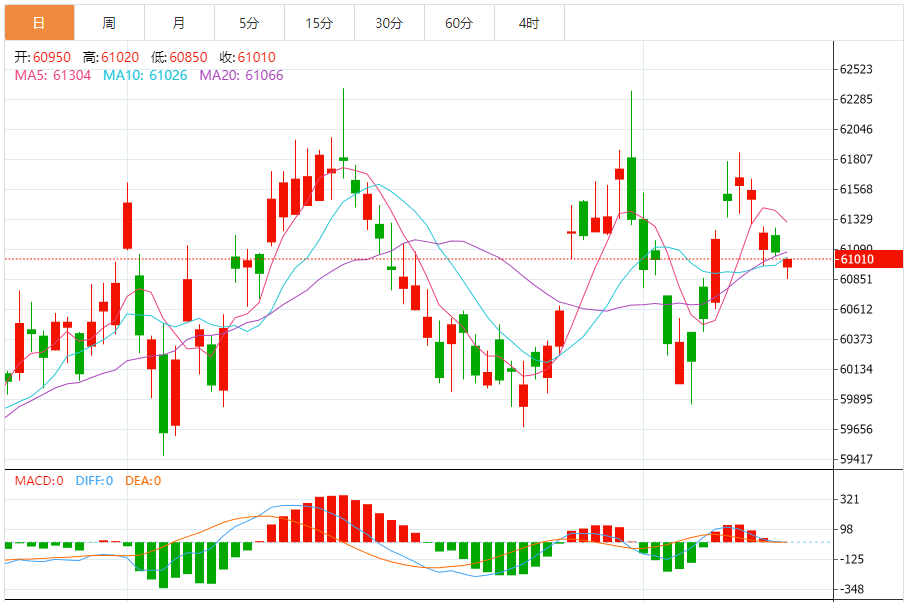Click the 开:60950 open price value
The height and width of the screenshot is (602, 909).
point(42,57)
